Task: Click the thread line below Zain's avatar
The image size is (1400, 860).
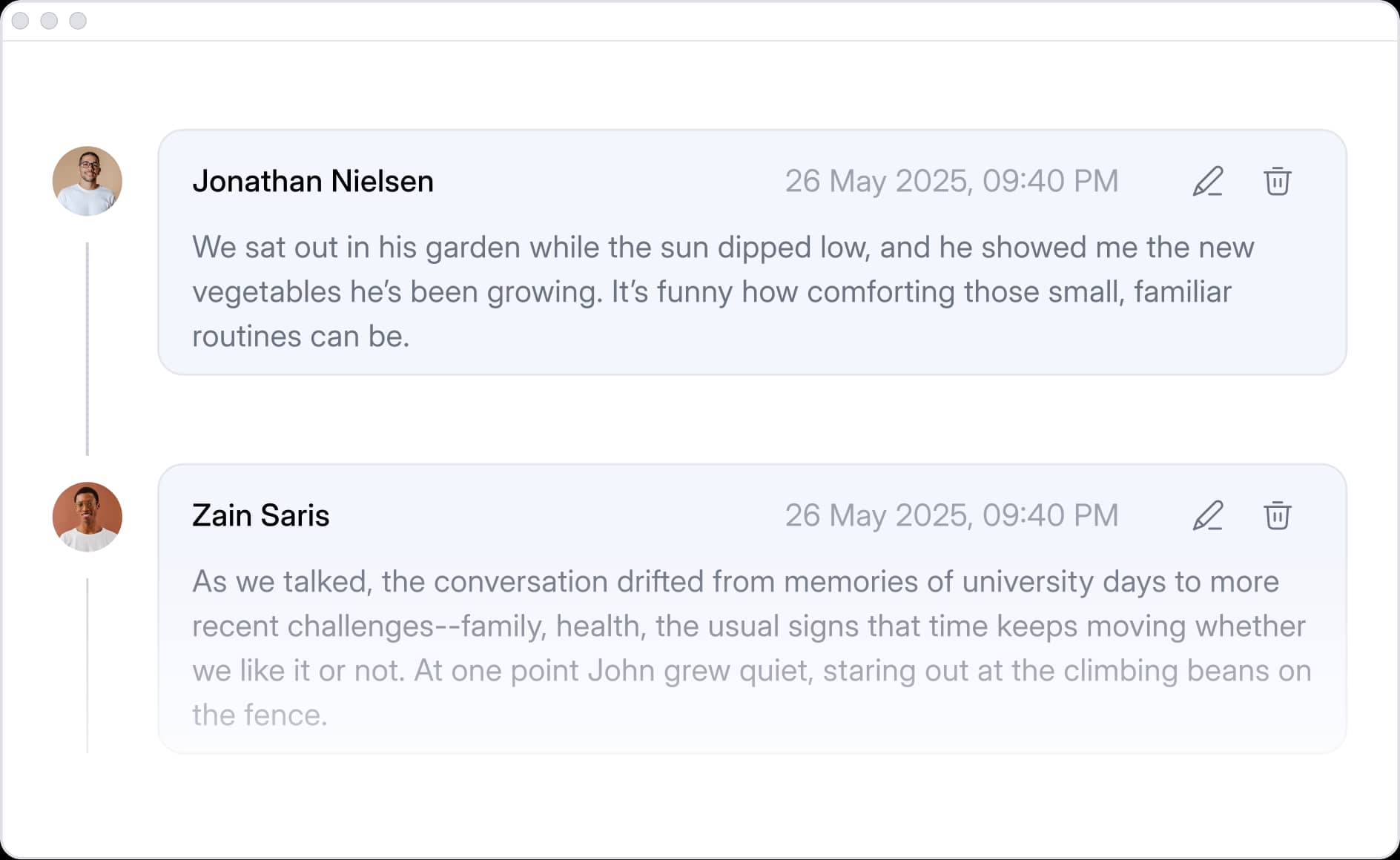Action: 87,665
